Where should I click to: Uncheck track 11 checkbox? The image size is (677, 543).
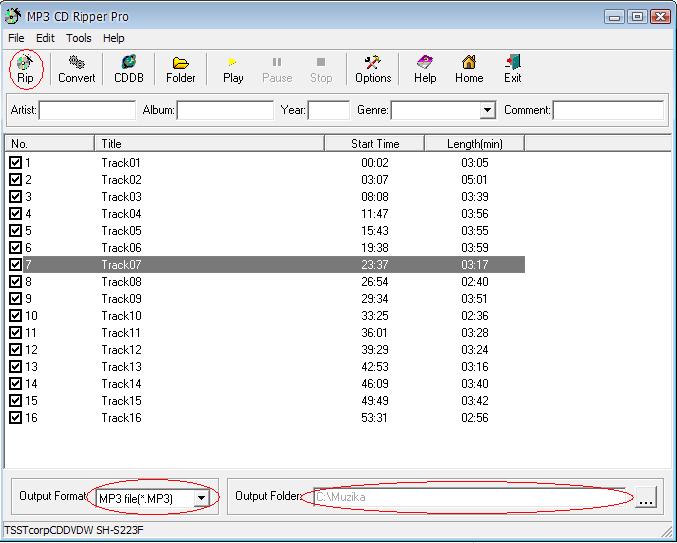pyautogui.click(x=15, y=333)
